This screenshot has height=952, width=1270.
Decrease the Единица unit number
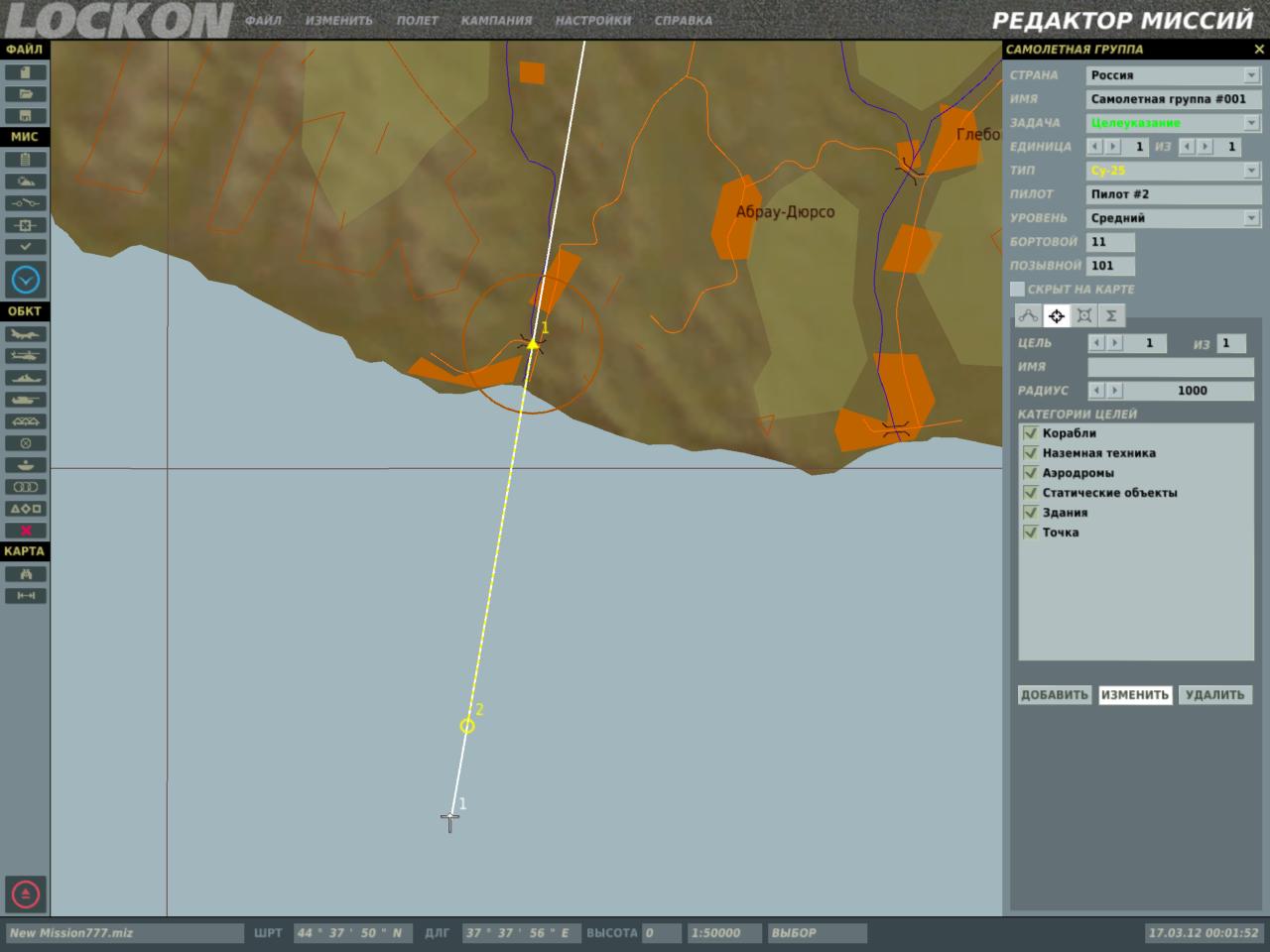point(1095,147)
